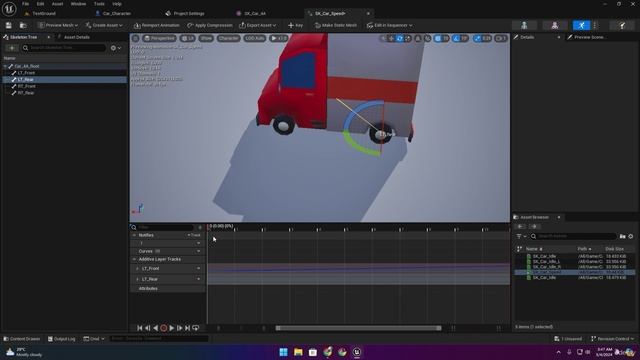
Task: Open the Perspective view dropdown
Action: pyautogui.click(x=159, y=38)
